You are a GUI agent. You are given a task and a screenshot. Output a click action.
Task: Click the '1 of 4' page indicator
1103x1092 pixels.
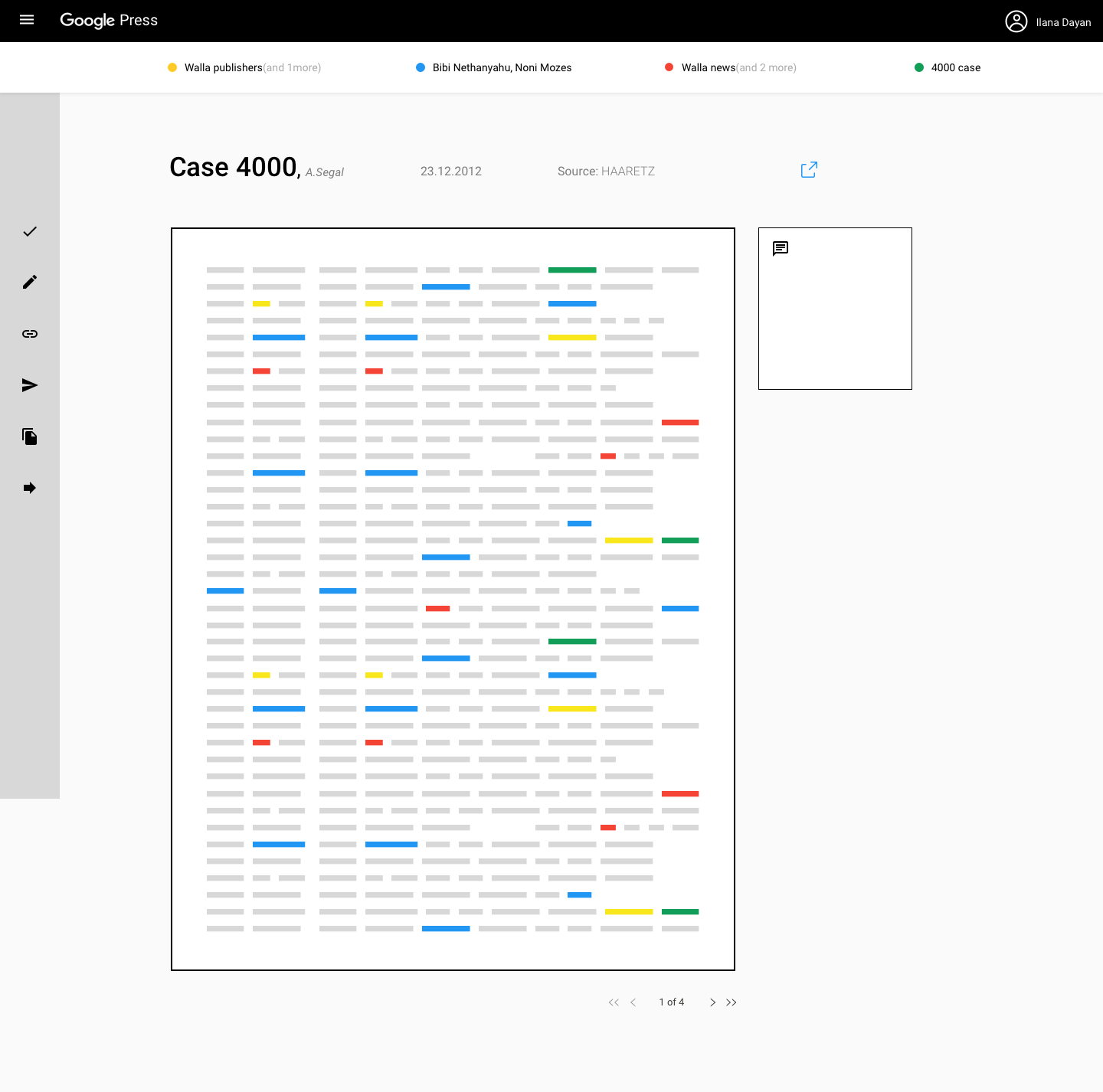click(x=672, y=1002)
